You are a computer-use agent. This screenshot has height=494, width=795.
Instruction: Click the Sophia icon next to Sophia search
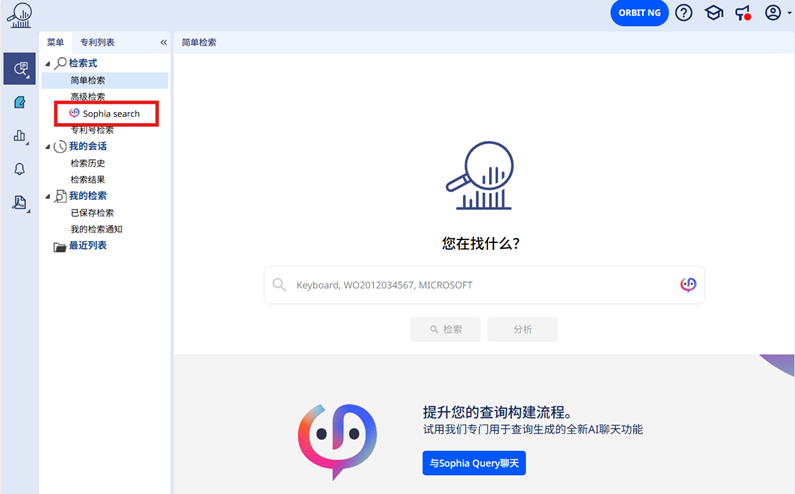coord(75,113)
